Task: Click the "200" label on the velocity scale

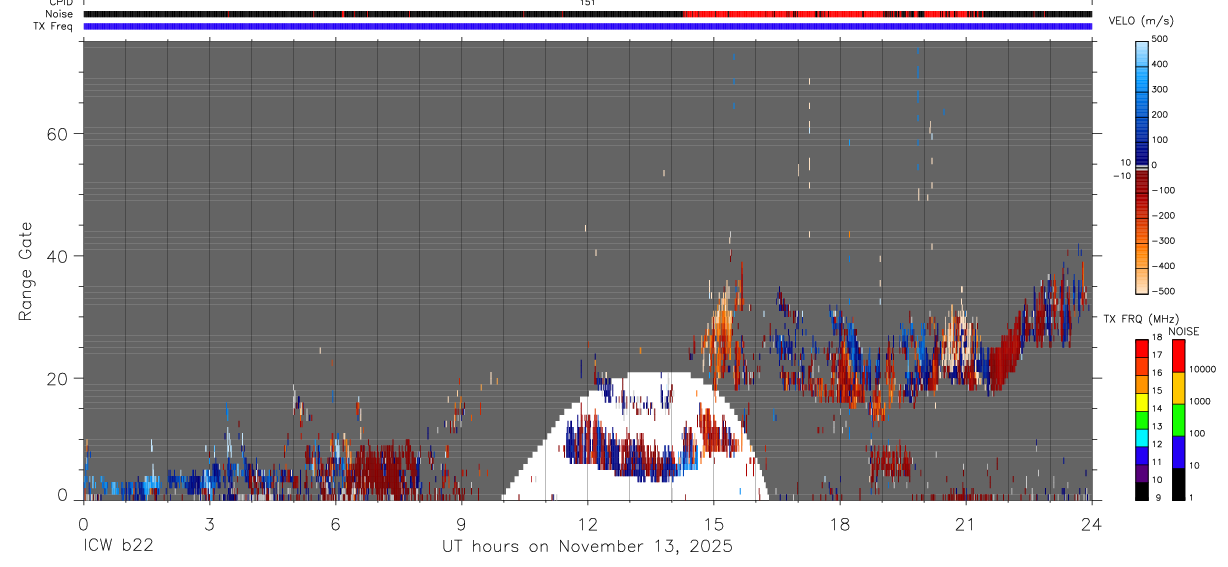Action: [x=1160, y=114]
